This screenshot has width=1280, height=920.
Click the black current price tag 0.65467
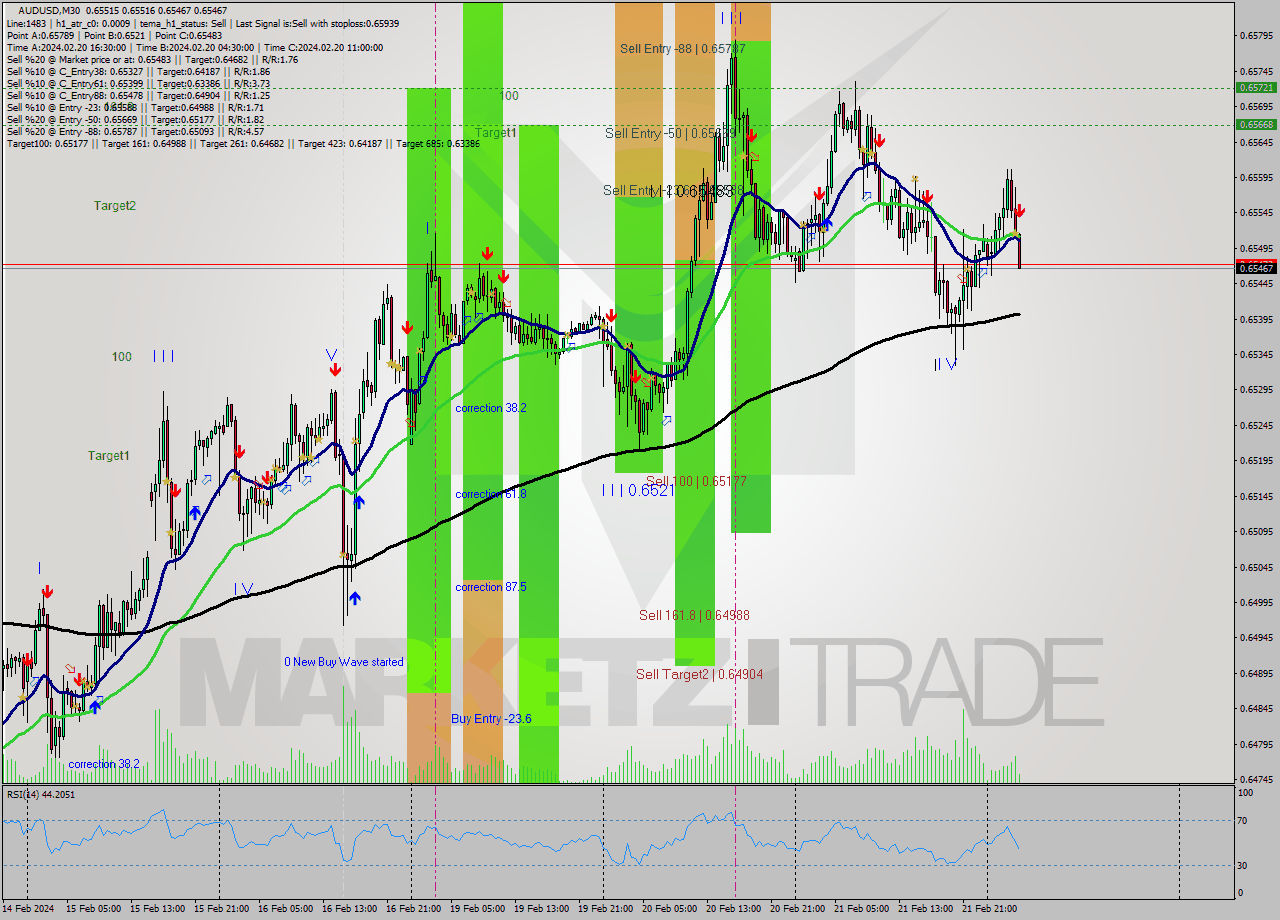1256,268
